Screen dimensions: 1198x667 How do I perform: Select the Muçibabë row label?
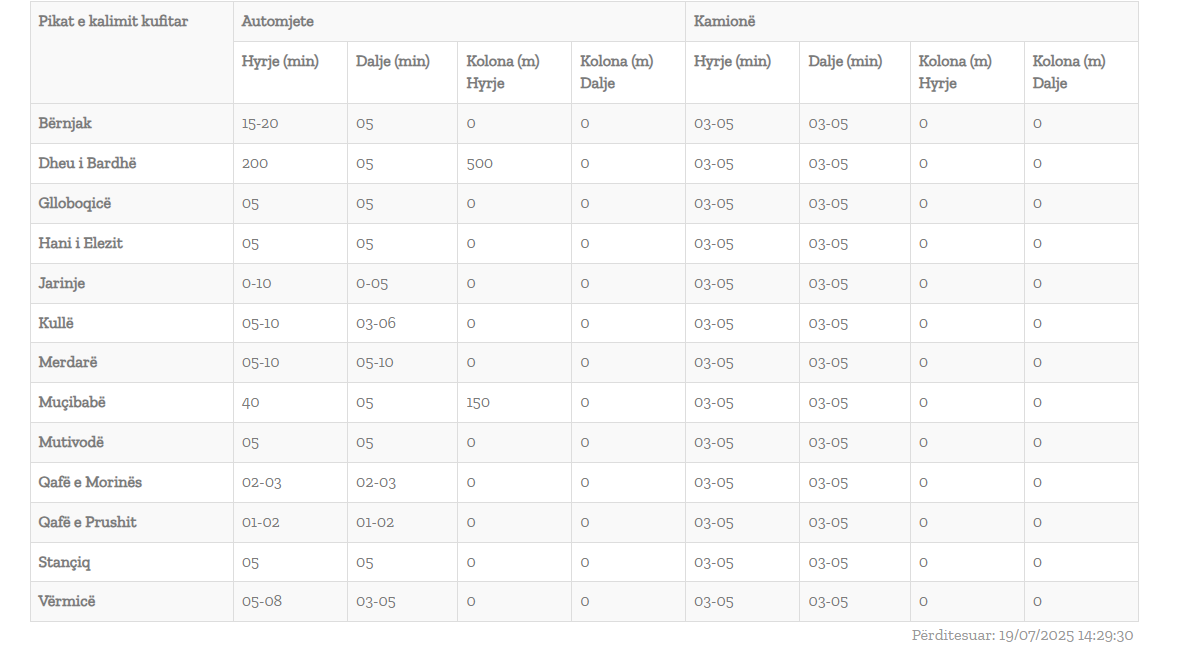pyautogui.click(x=72, y=402)
